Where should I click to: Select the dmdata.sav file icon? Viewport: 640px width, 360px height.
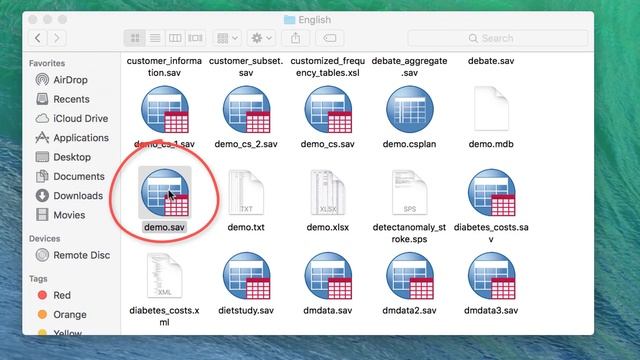pyautogui.click(x=328, y=276)
